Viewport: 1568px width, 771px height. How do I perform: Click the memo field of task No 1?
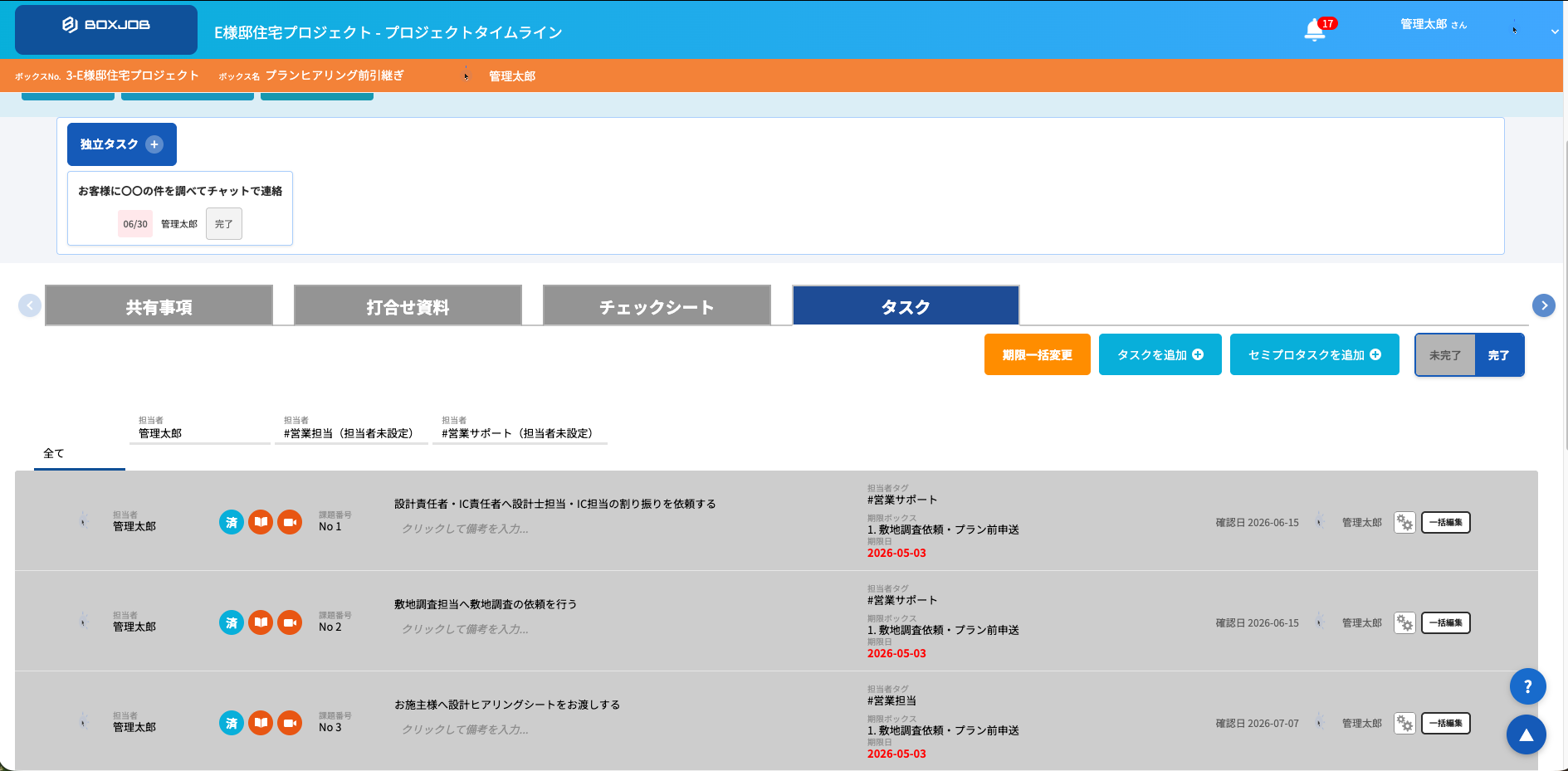point(465,529)
